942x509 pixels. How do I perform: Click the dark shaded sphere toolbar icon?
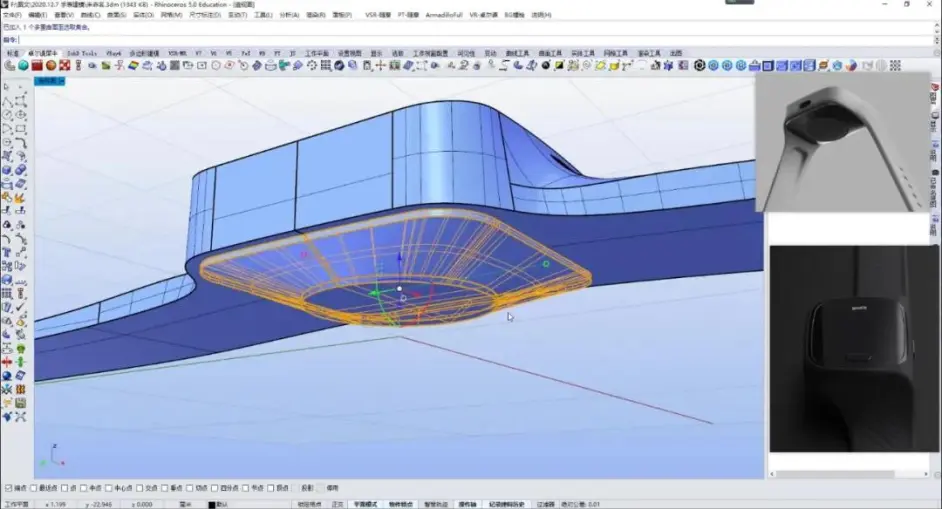point(339,66)
